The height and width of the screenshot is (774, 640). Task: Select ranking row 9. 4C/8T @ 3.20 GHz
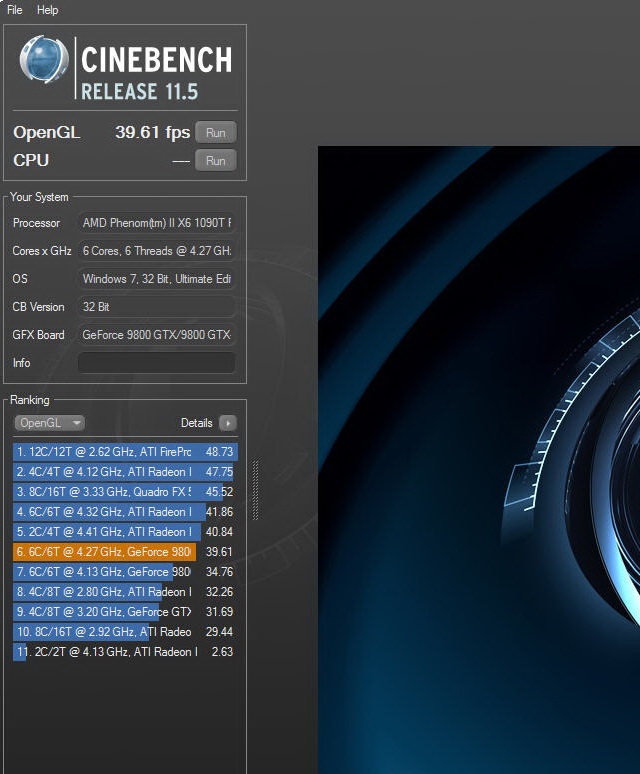(125, 612)
